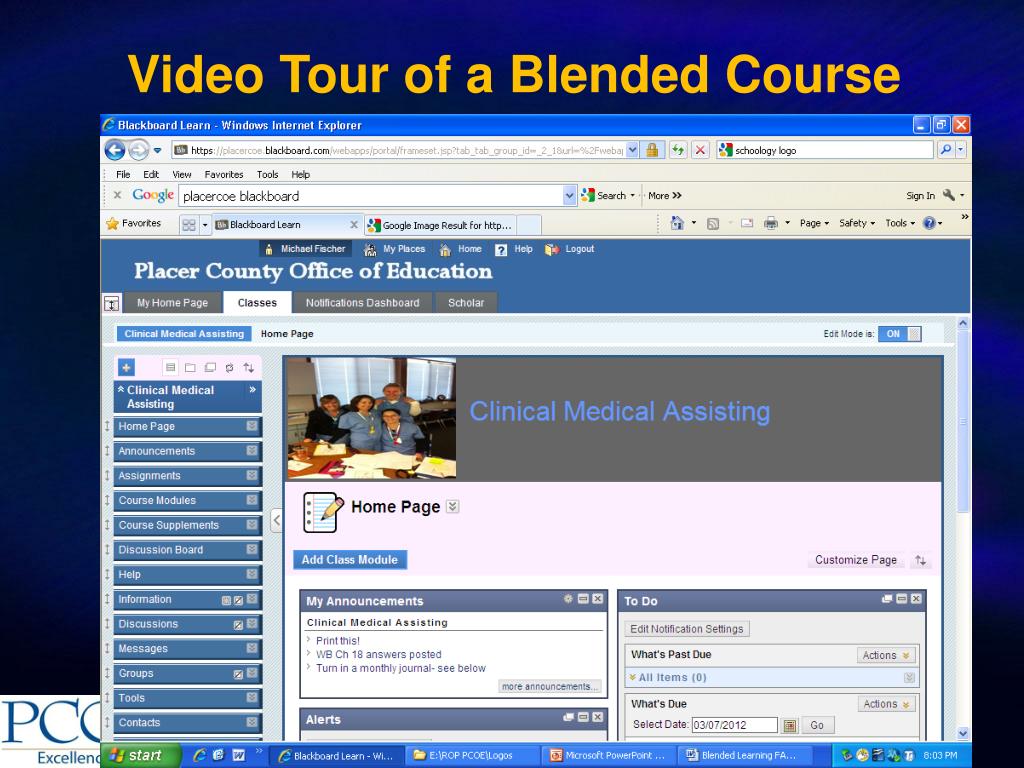Image resolution: width=1024 pixels, height=768 pixels.
Task: Open the Quick Tabs grid icon
Action: click(189, 225)
